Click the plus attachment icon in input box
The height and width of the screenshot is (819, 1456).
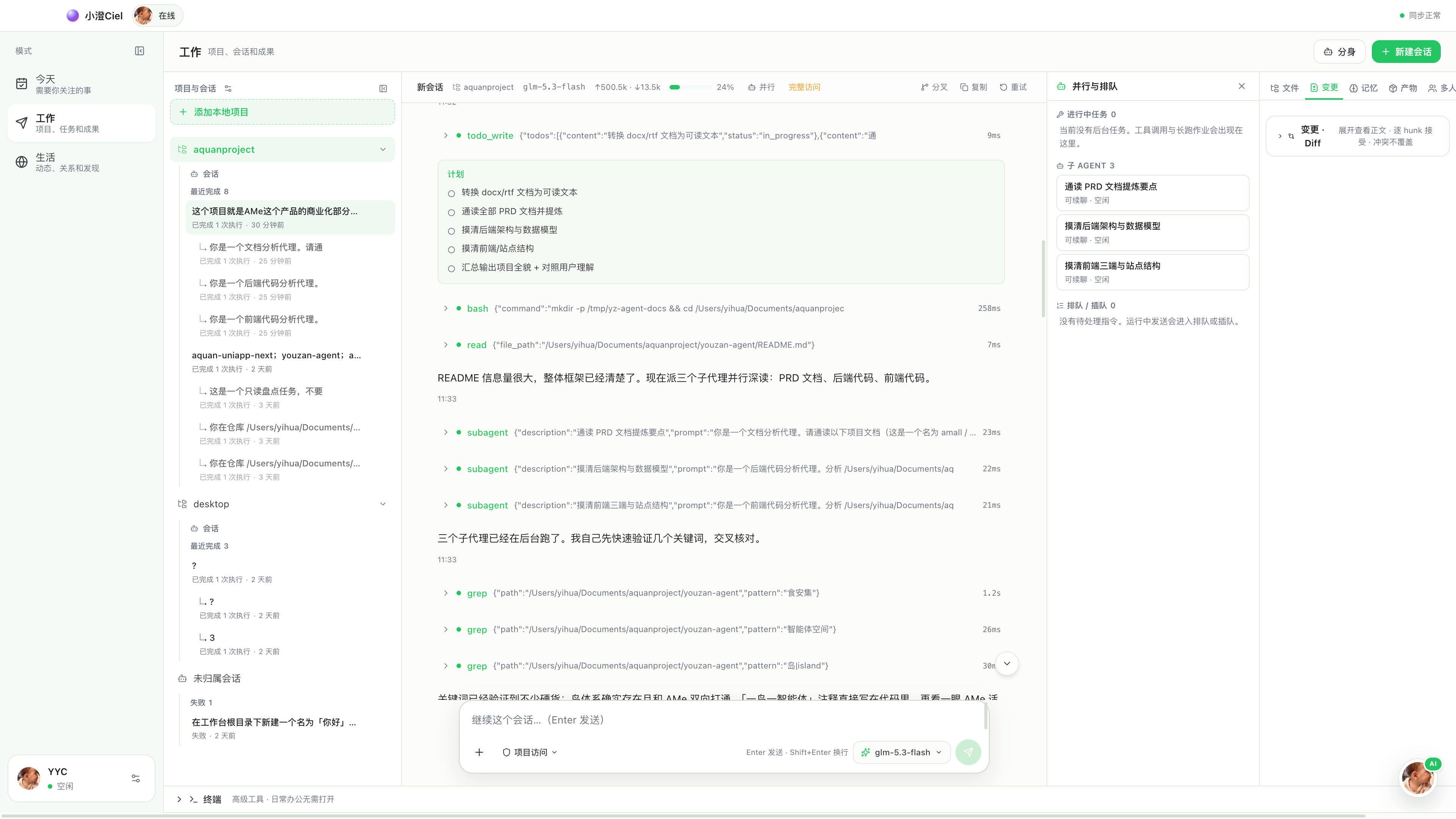pyautogui.click(x=479, y=752)
